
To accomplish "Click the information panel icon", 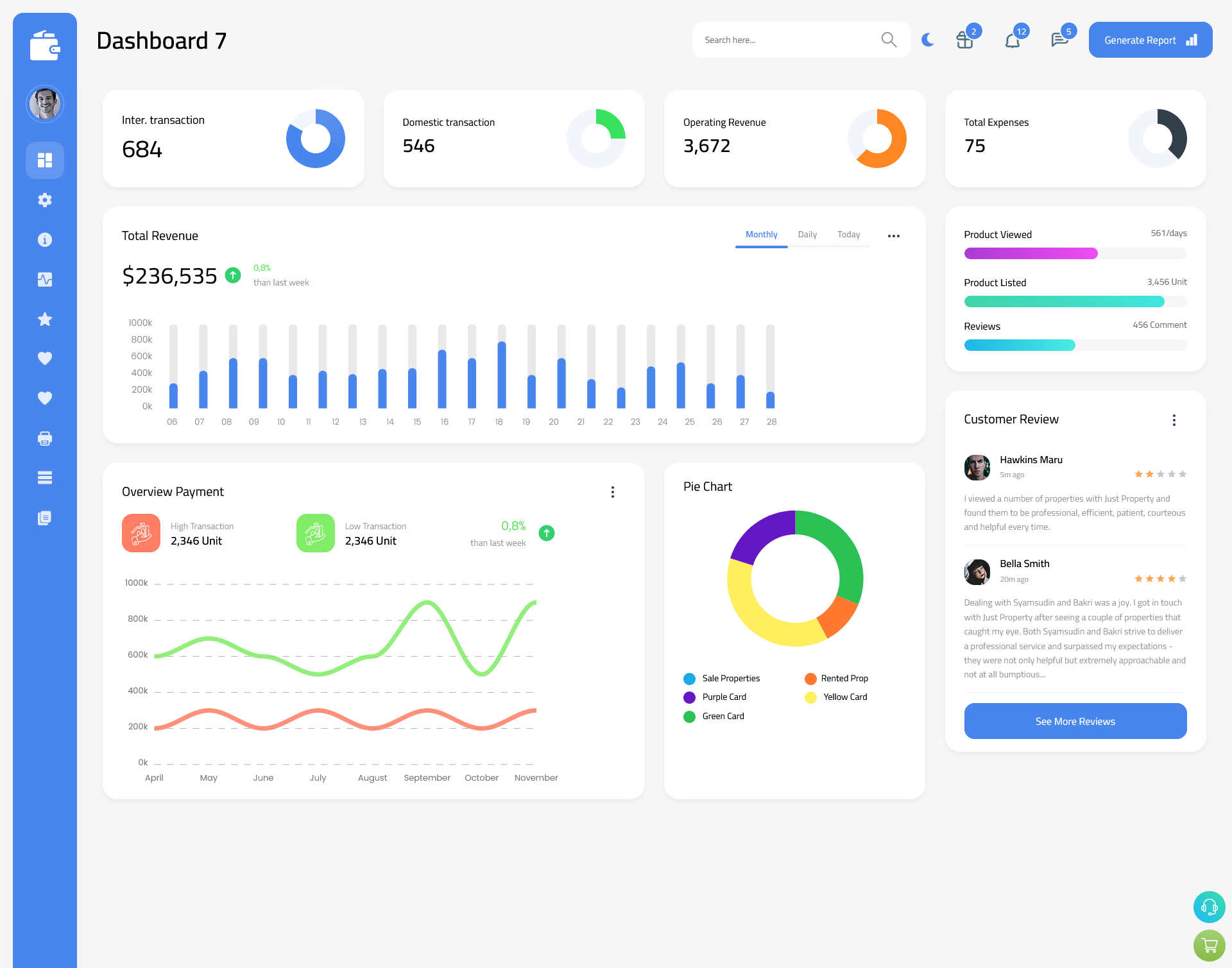I will [45, 239].
